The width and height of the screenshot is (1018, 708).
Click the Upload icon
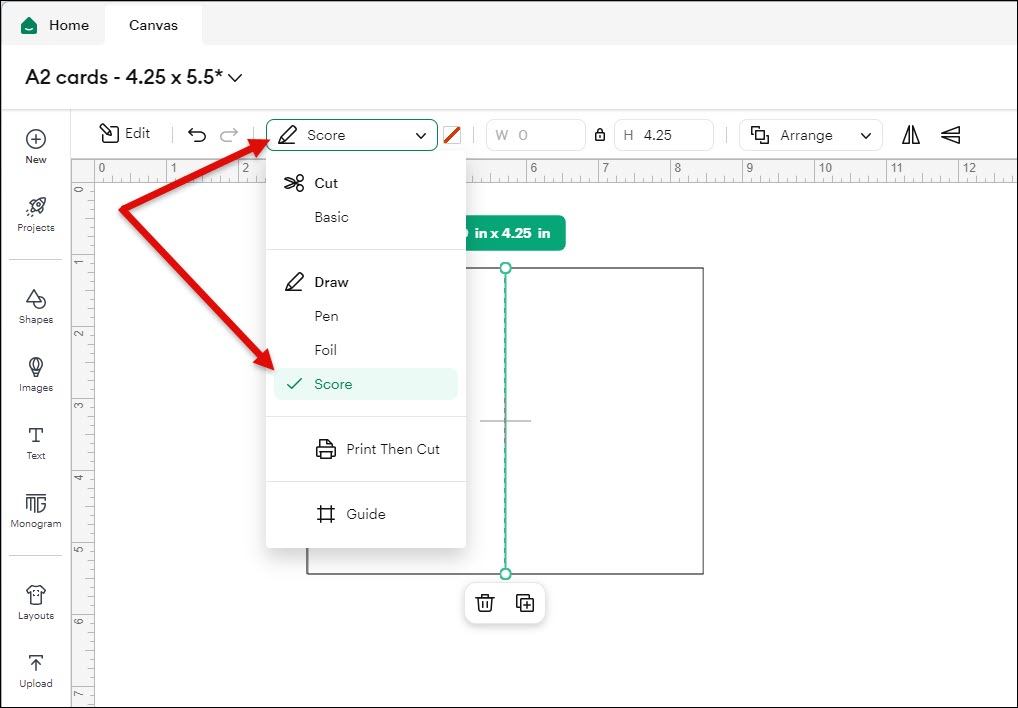[36, 663]
